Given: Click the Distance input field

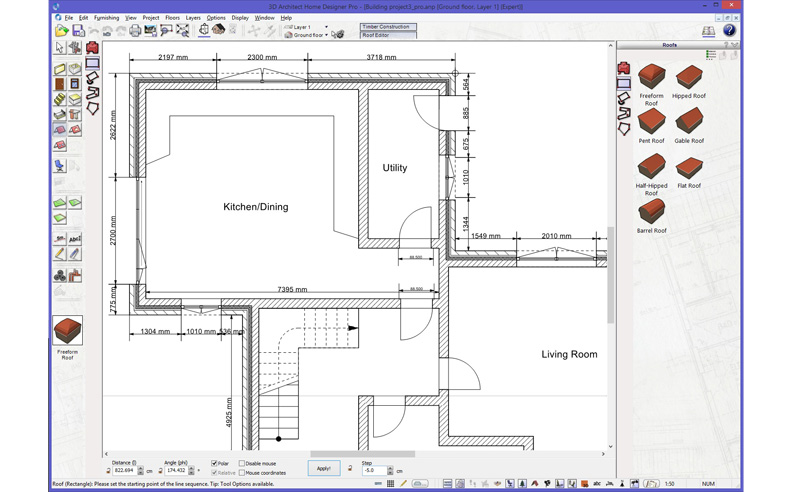Looking at the screenshot, I should pyautogui.click(x=124, y=470).
